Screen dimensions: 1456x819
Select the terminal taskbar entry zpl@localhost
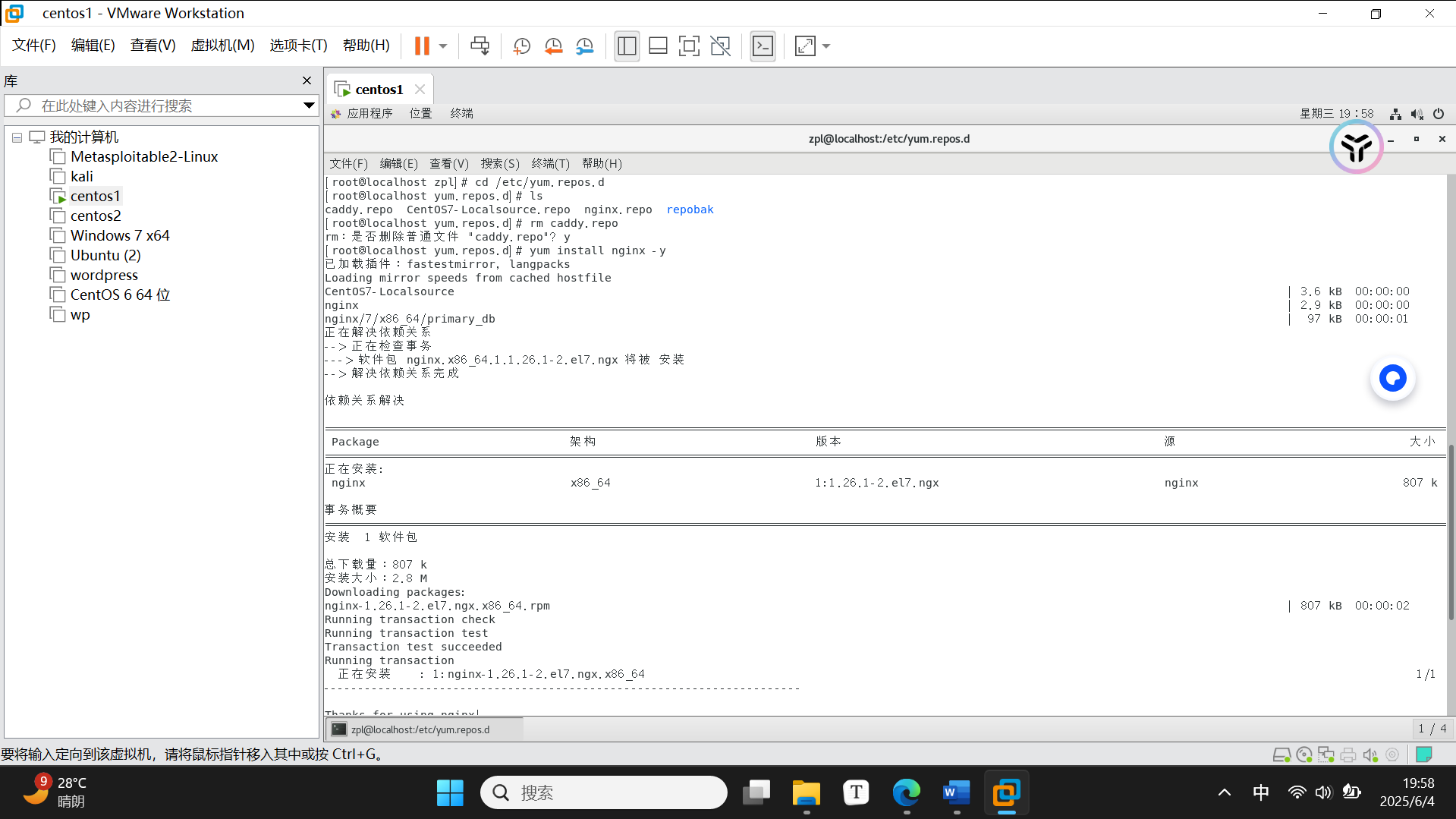pyautogui.click(x=425, y=729)
